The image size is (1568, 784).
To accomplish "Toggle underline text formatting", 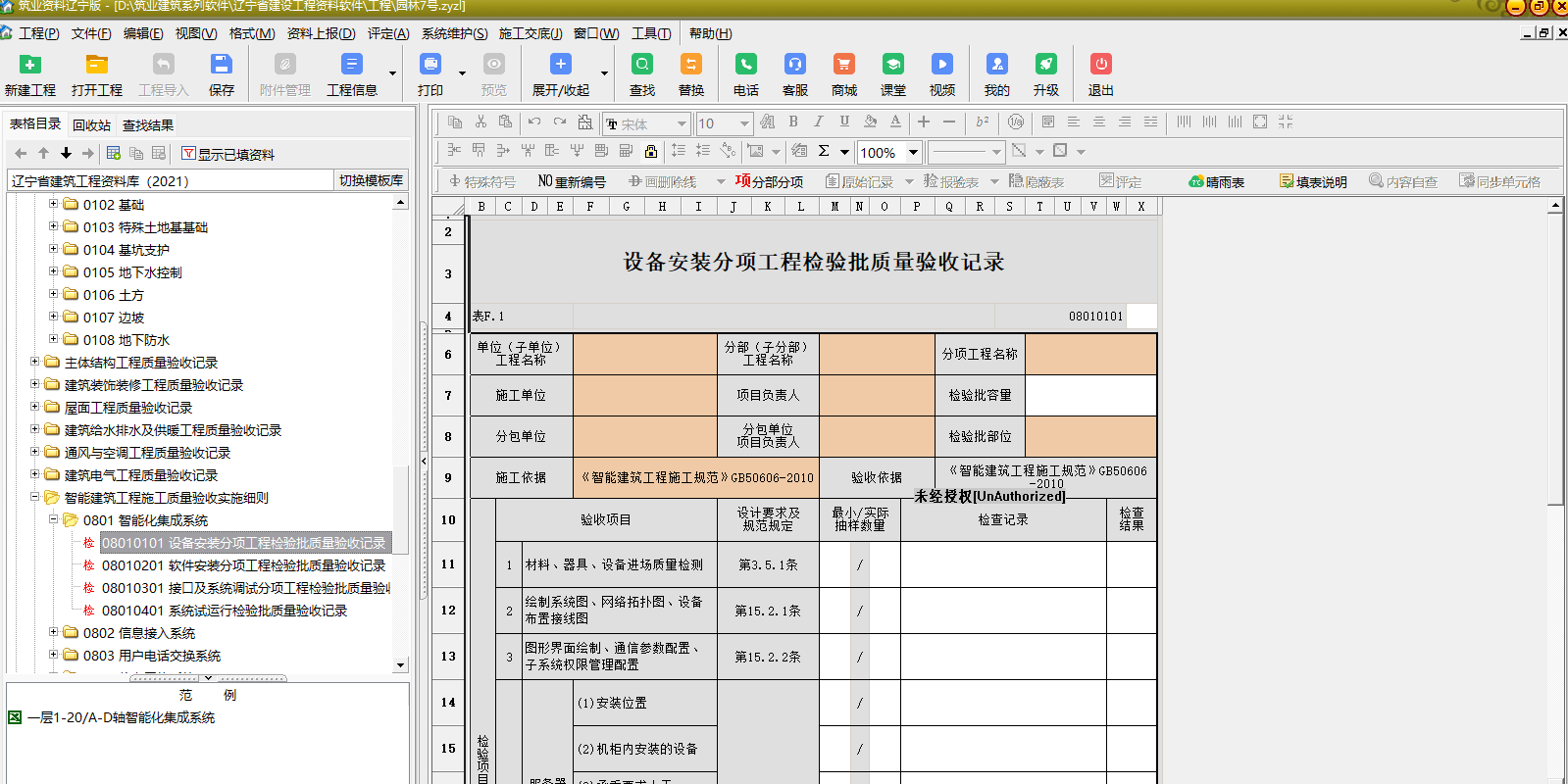I will pos(844,122).
